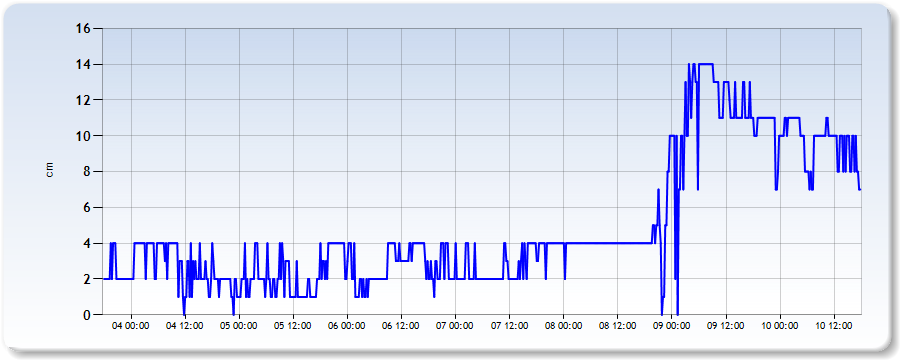Screen dimensions: 900x360
Task: Click the 8 value on y-axis
Action: click(x=86, y=172)
